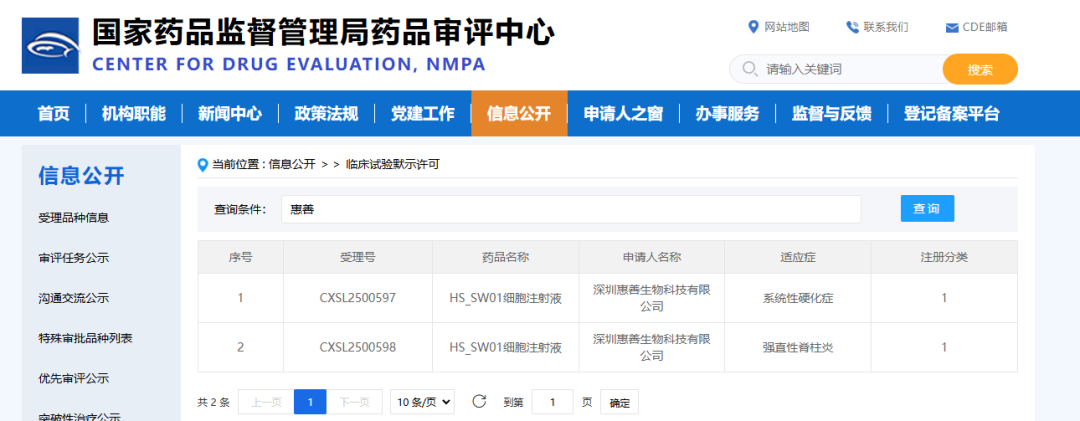This screenshot has width=1080, height=421.
Task: Click the magnifier icon in search box
Action: tap(749, 69)
